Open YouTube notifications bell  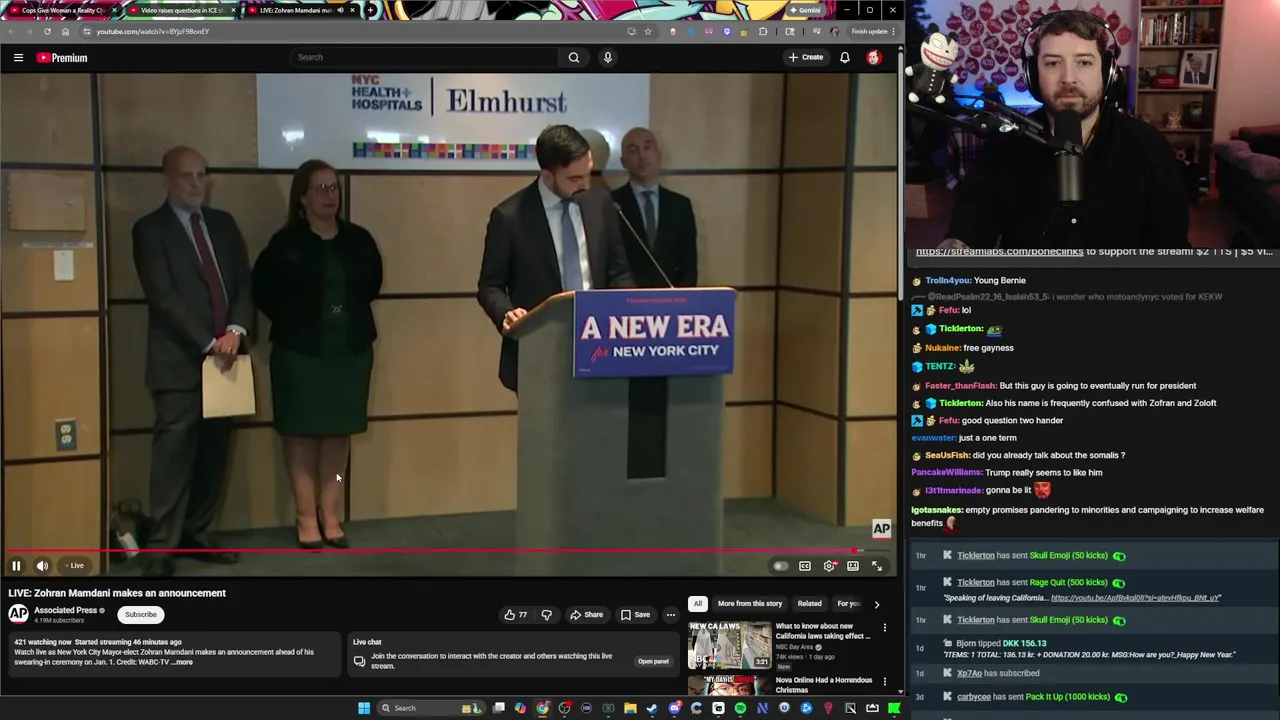(845, 57)
